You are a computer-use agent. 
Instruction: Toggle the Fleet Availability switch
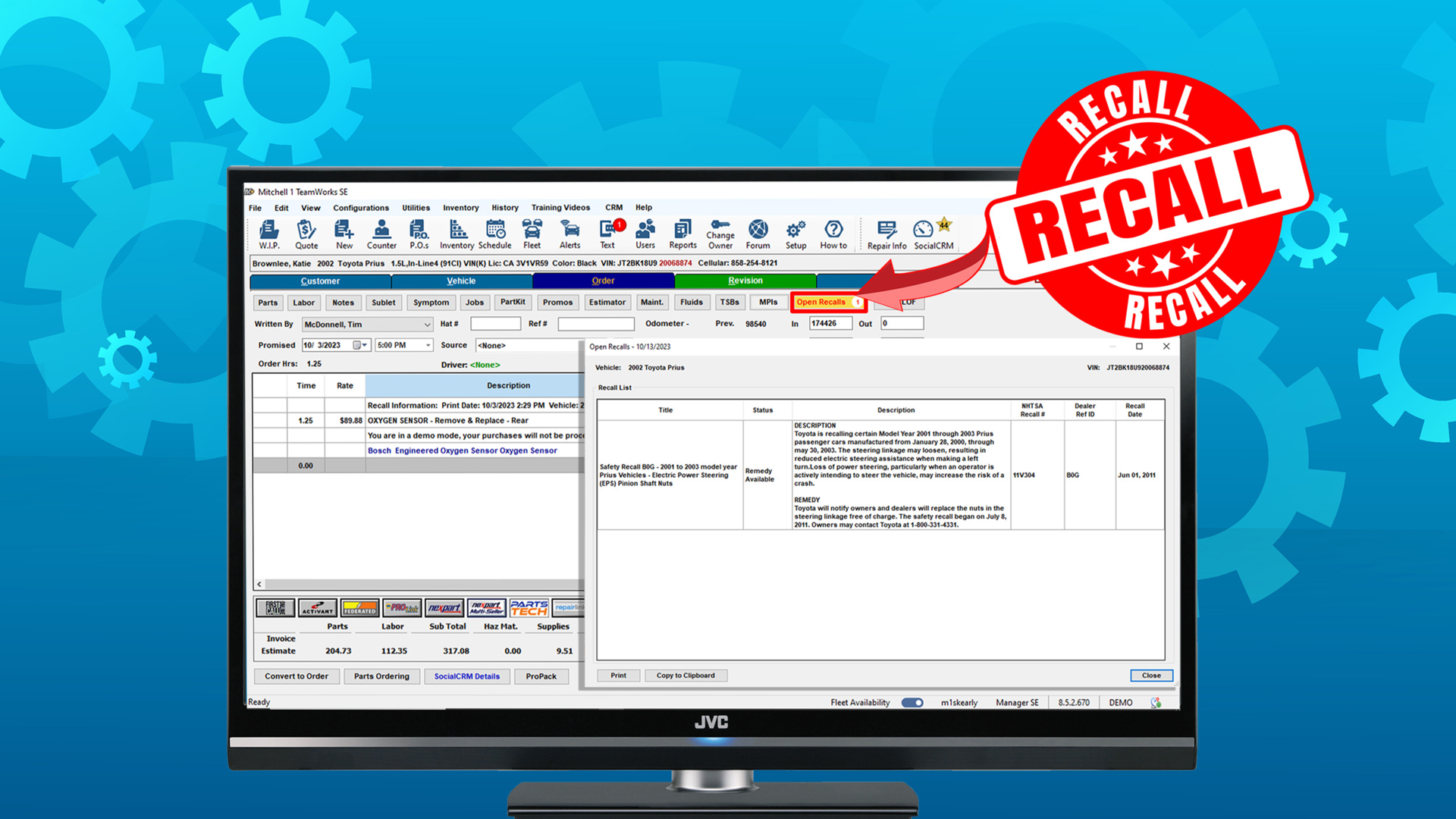pyautogui.click(x=912, y=702)
